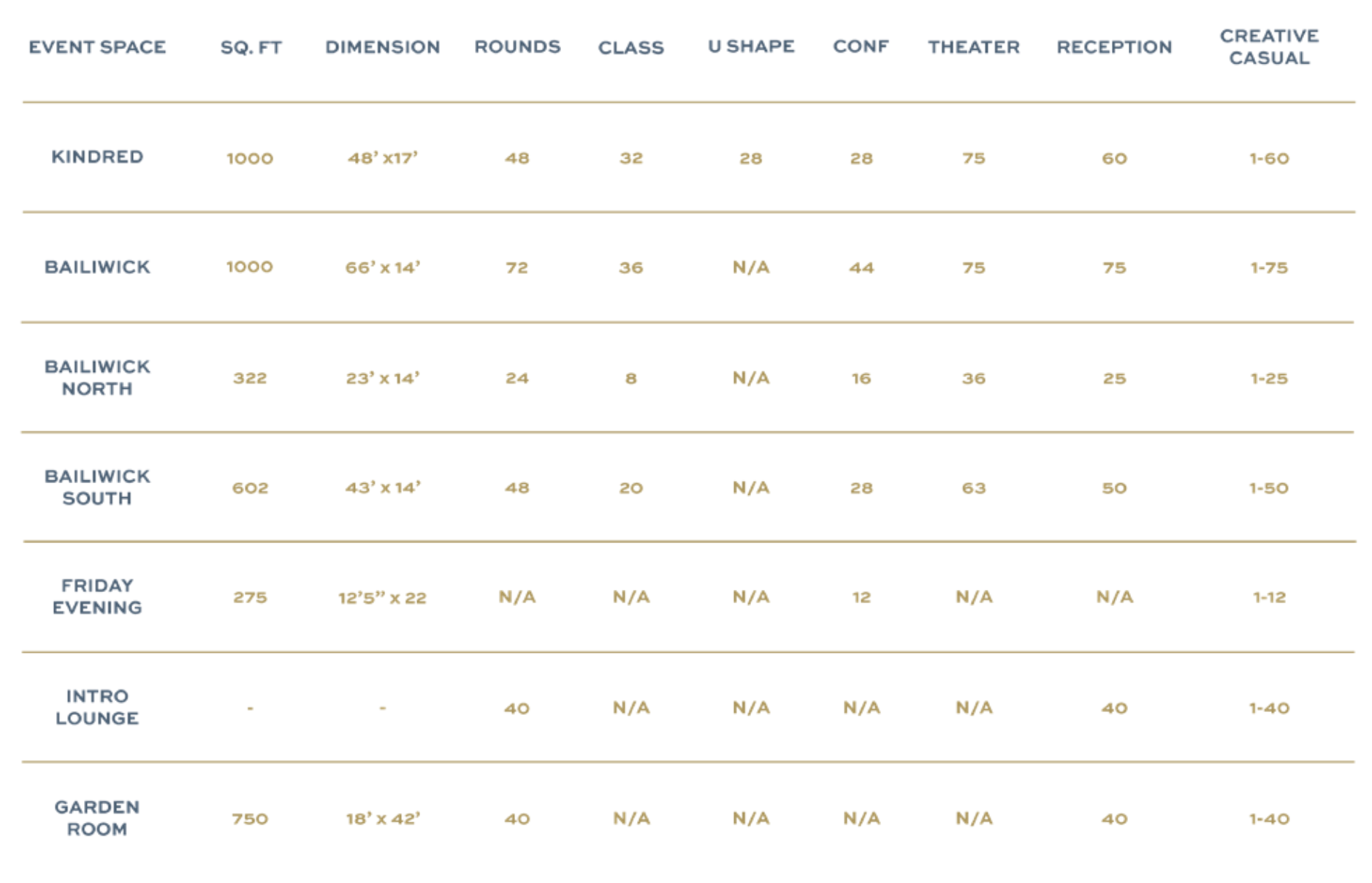Image resolution: width=1372 pixels, height=883 pixels.
Task: Click the CREATIVE CASUAL column header
Action: click(1269, 47)
